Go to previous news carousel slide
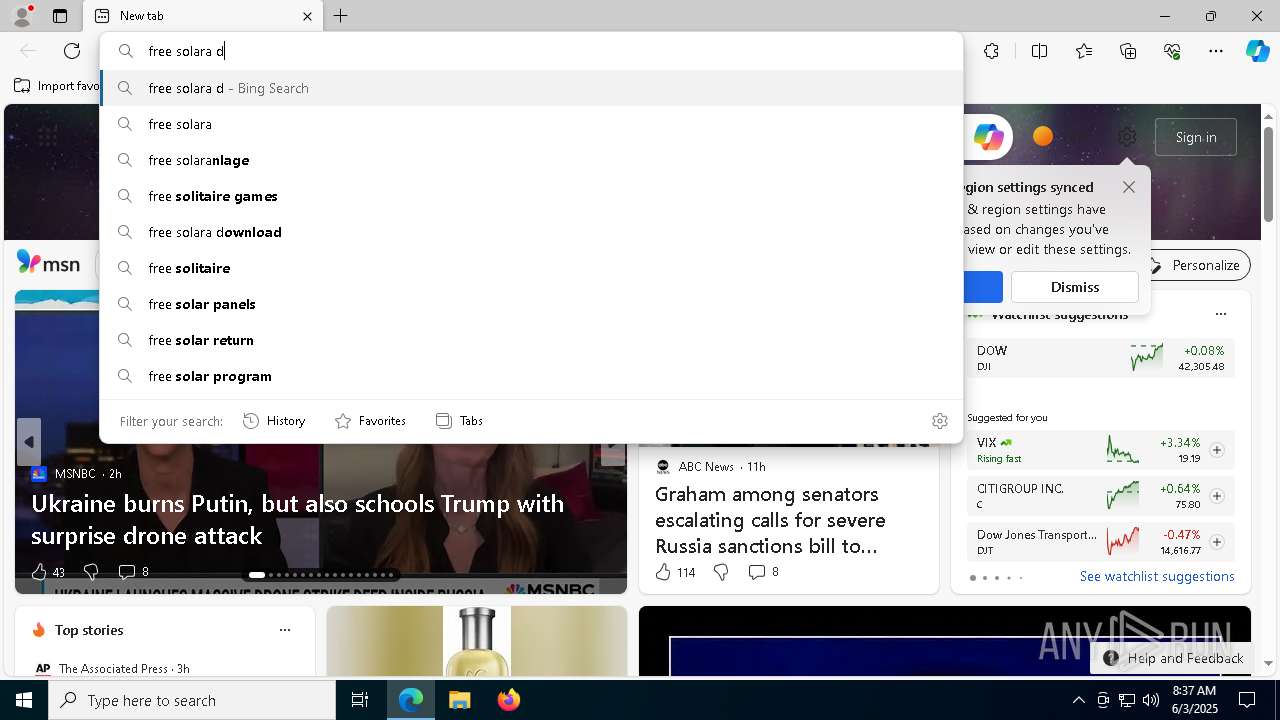 point(29,442)
